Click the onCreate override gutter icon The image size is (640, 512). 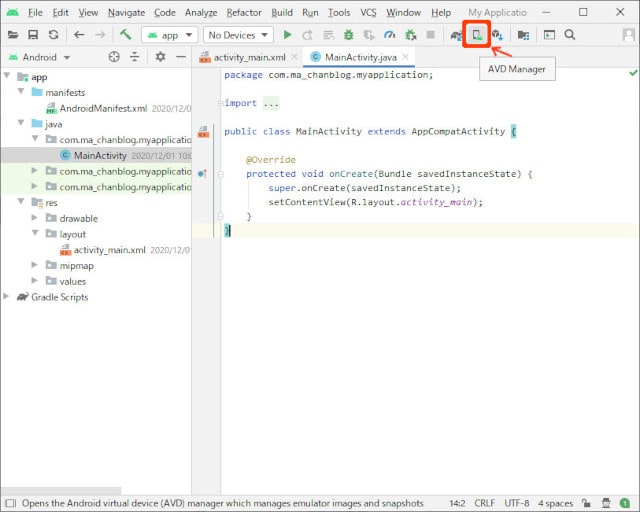(x=202, y=174)
